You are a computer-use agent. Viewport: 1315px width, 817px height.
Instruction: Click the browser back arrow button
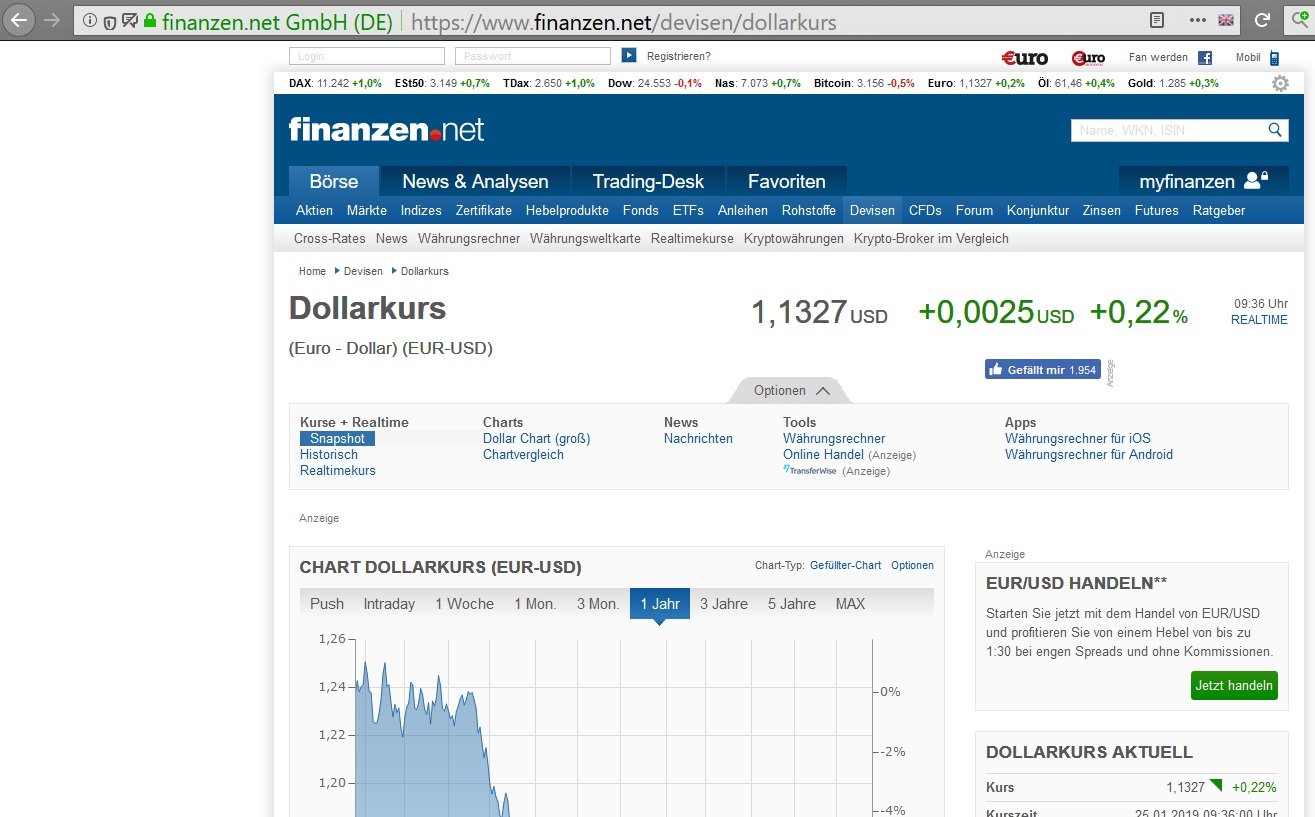point(19,20)
